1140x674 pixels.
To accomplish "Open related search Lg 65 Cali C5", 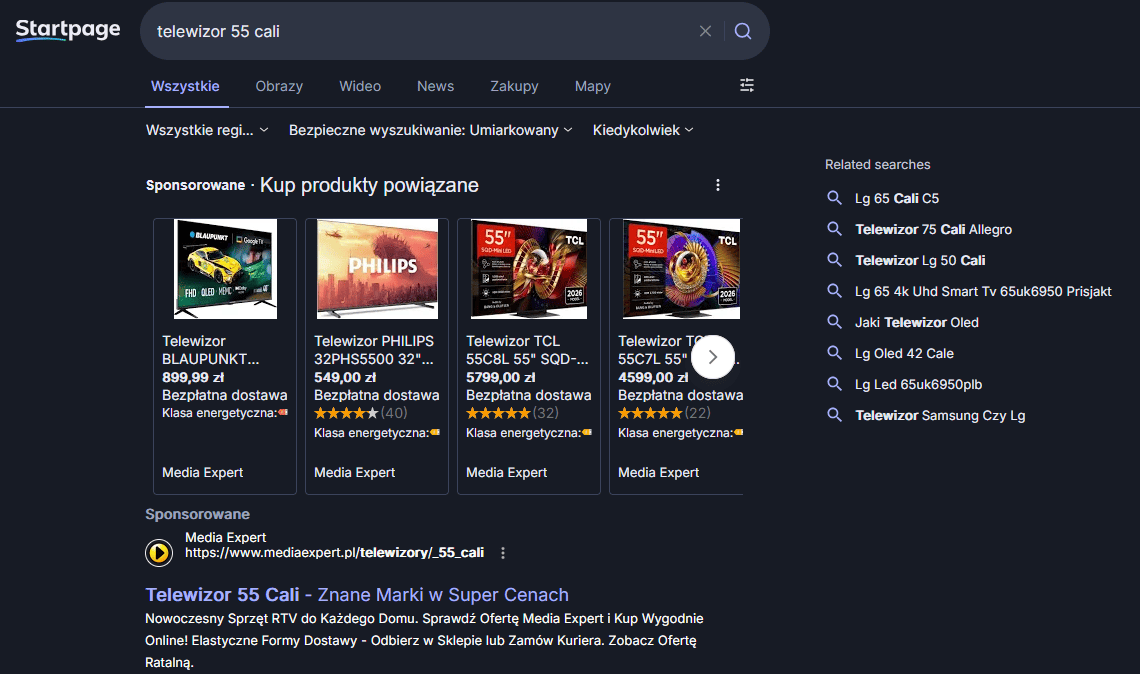I will (x=896, y=198).
